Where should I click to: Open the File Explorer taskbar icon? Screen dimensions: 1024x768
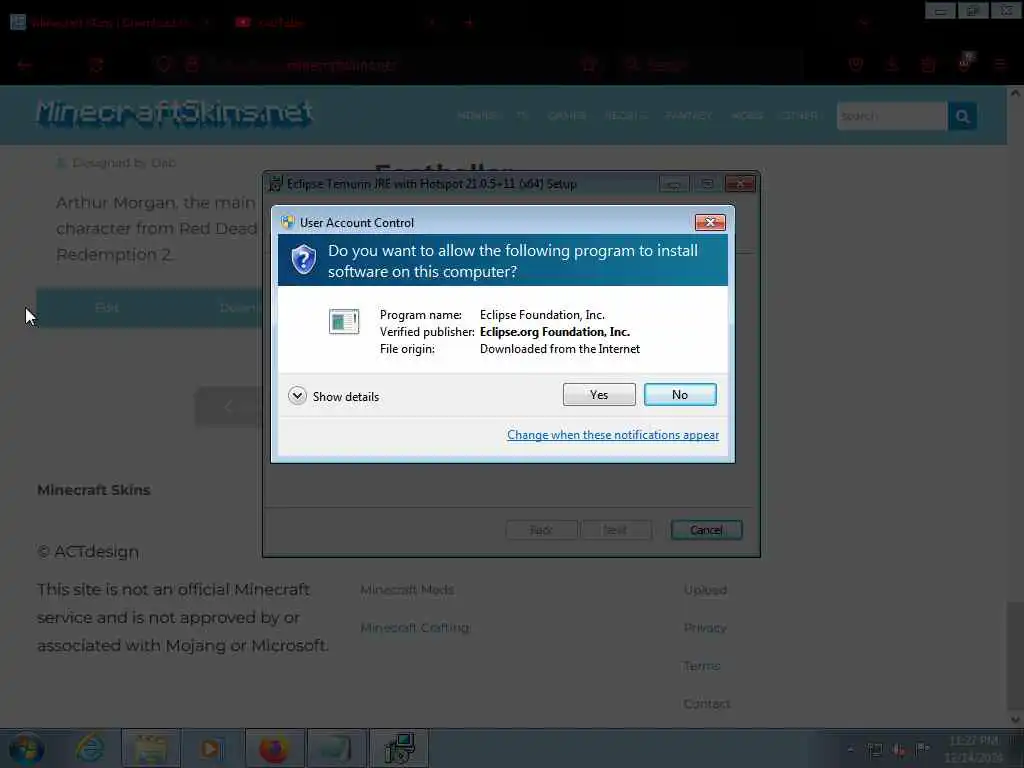point(150,748)
